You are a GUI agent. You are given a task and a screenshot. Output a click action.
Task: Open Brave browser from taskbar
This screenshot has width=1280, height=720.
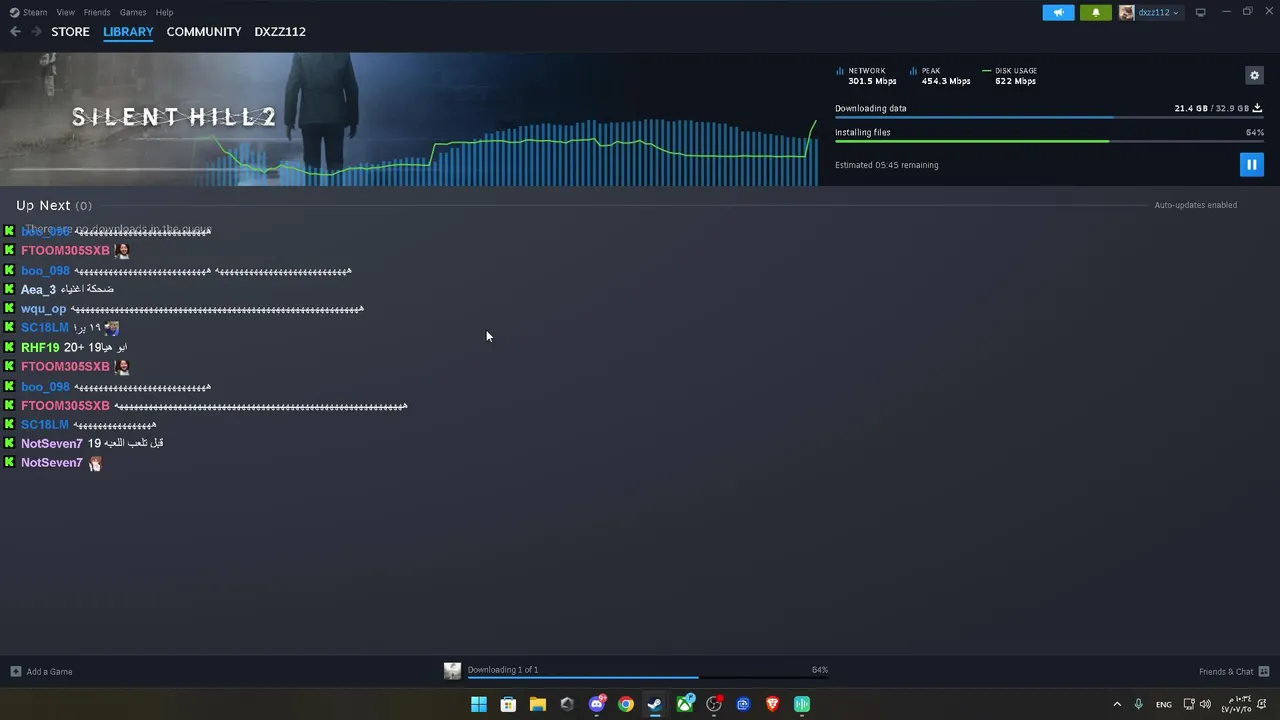[x=772, y=704]
